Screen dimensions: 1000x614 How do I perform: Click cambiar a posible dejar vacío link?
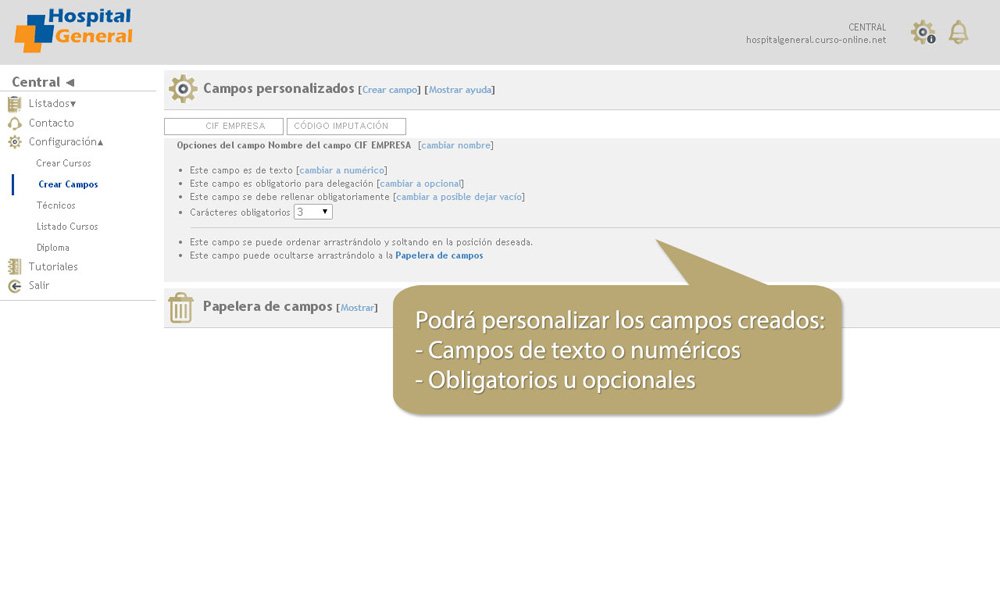[x=459, y=197]
